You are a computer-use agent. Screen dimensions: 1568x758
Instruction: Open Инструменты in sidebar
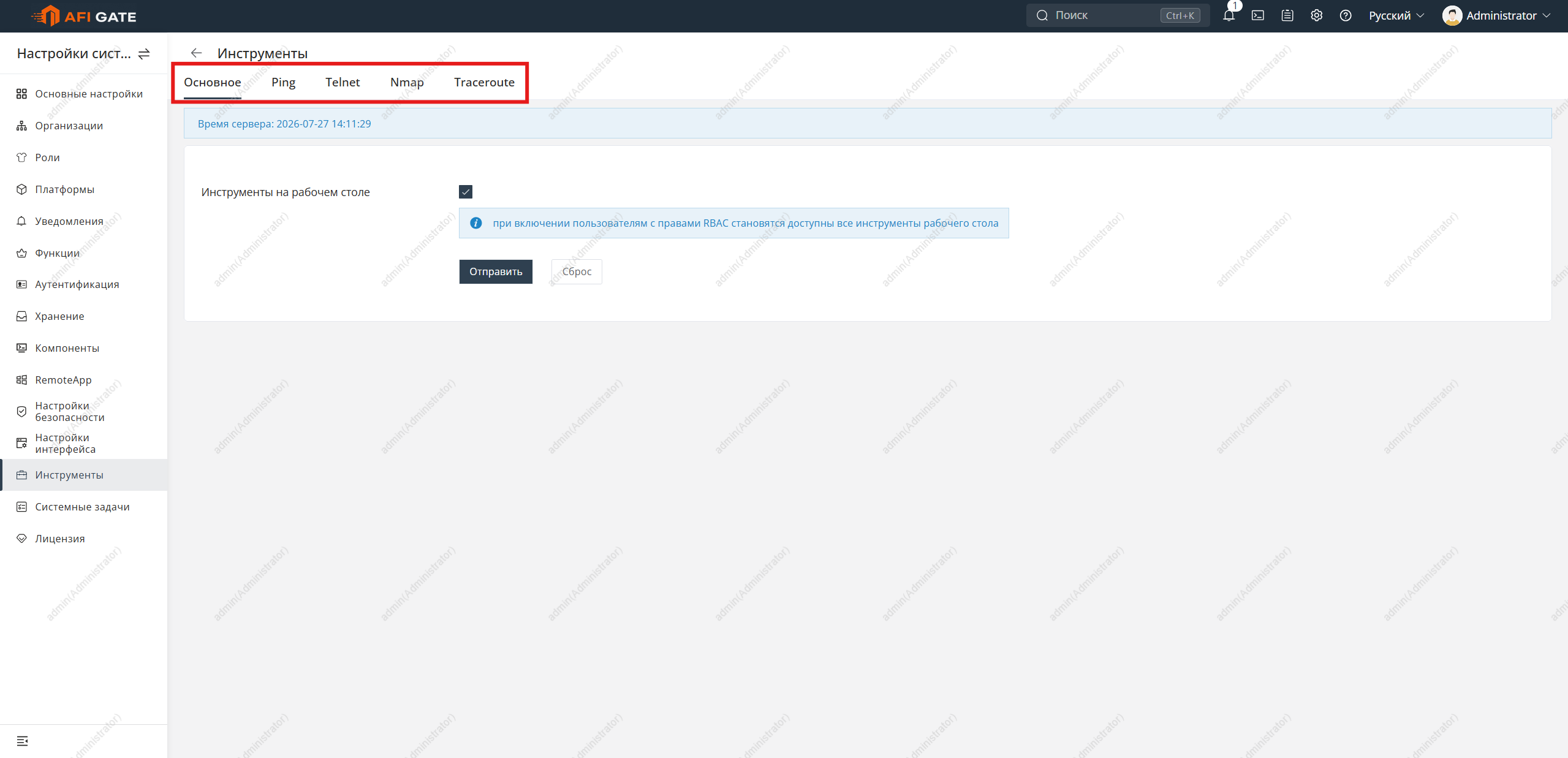[x=84, y=475]
